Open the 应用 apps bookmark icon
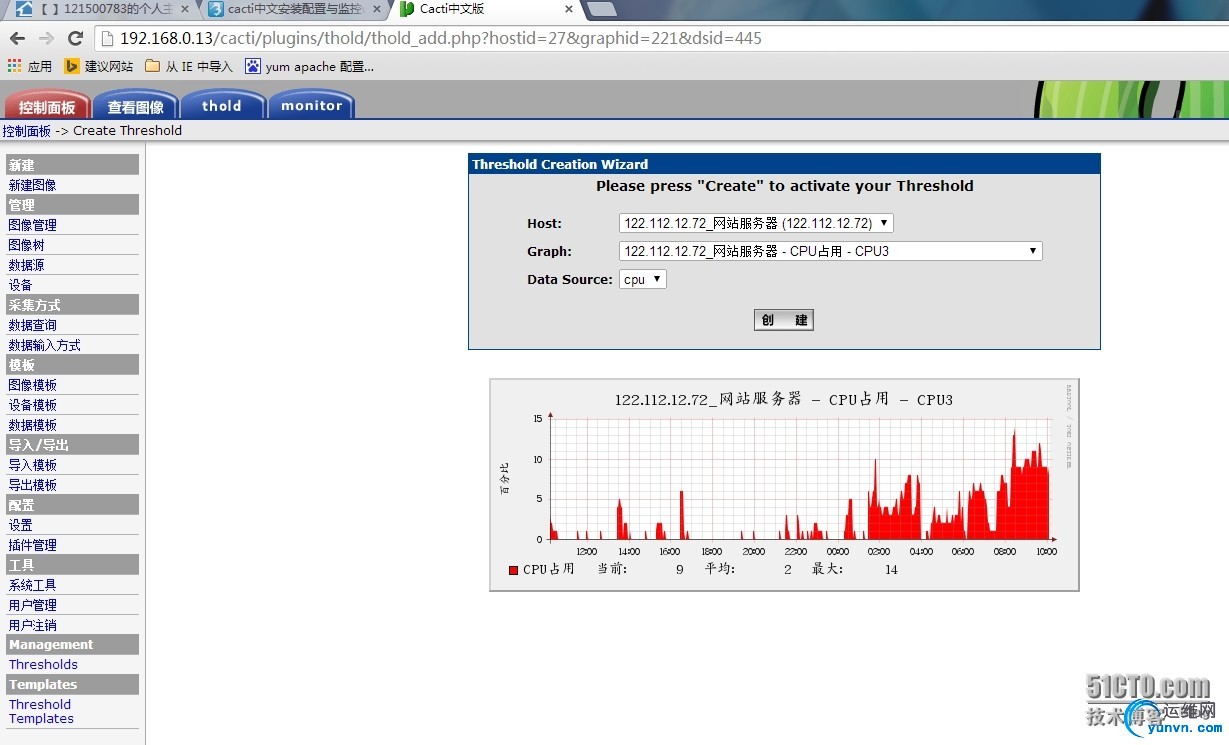 pyautogui.click(x=29, y=66)
